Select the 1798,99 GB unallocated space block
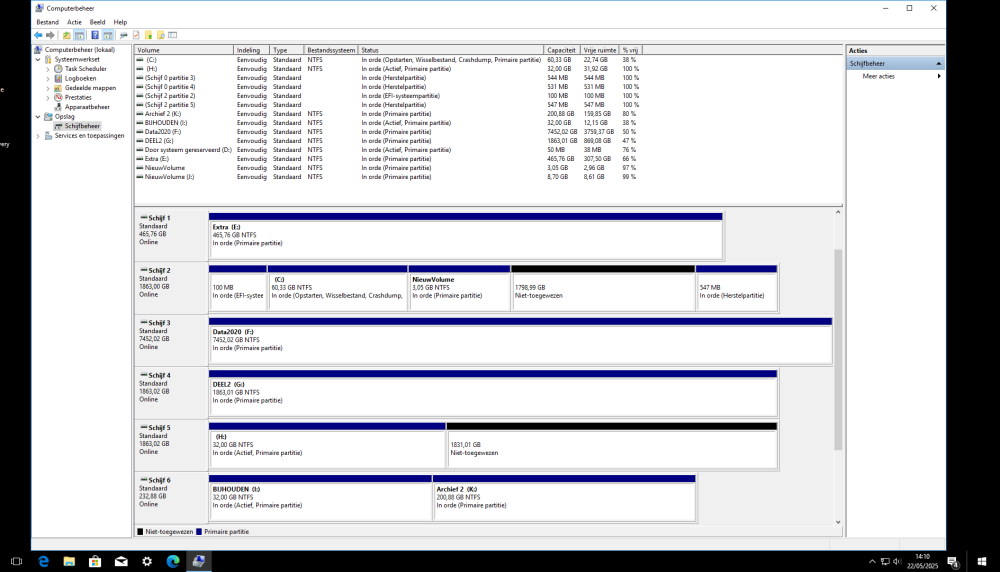Screen dimensions: 1000x572 (x=602, y=290)
